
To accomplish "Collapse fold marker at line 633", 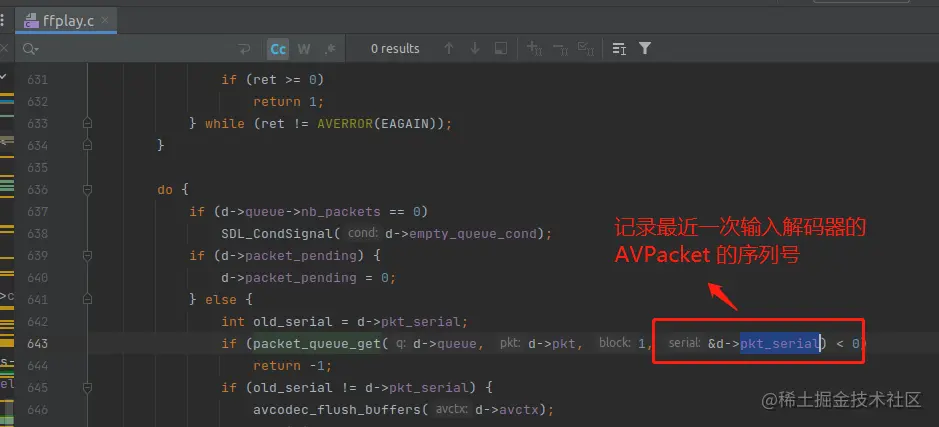I will (87, 123).
